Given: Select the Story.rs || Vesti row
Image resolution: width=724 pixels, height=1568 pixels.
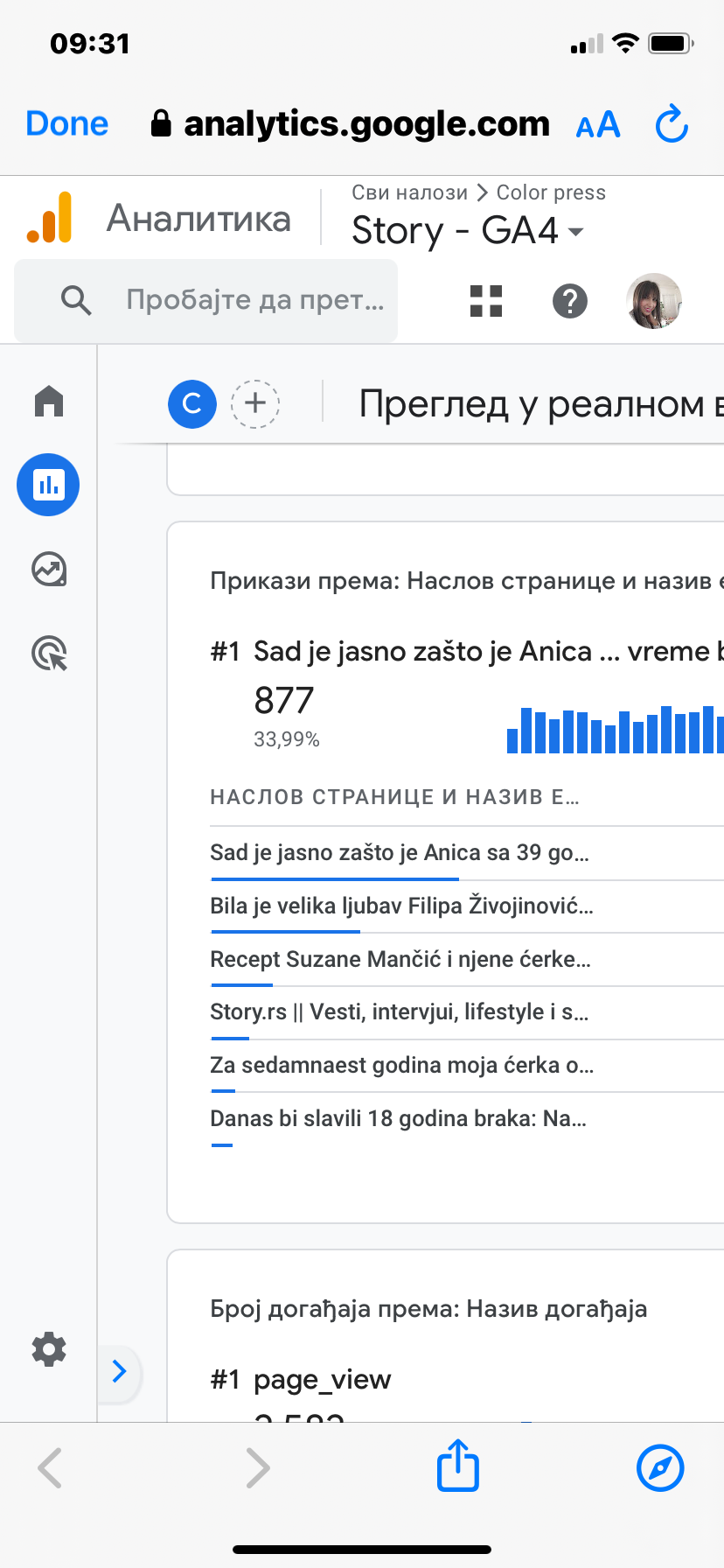Looking at the screenshot, I should tap(399, 1012).
